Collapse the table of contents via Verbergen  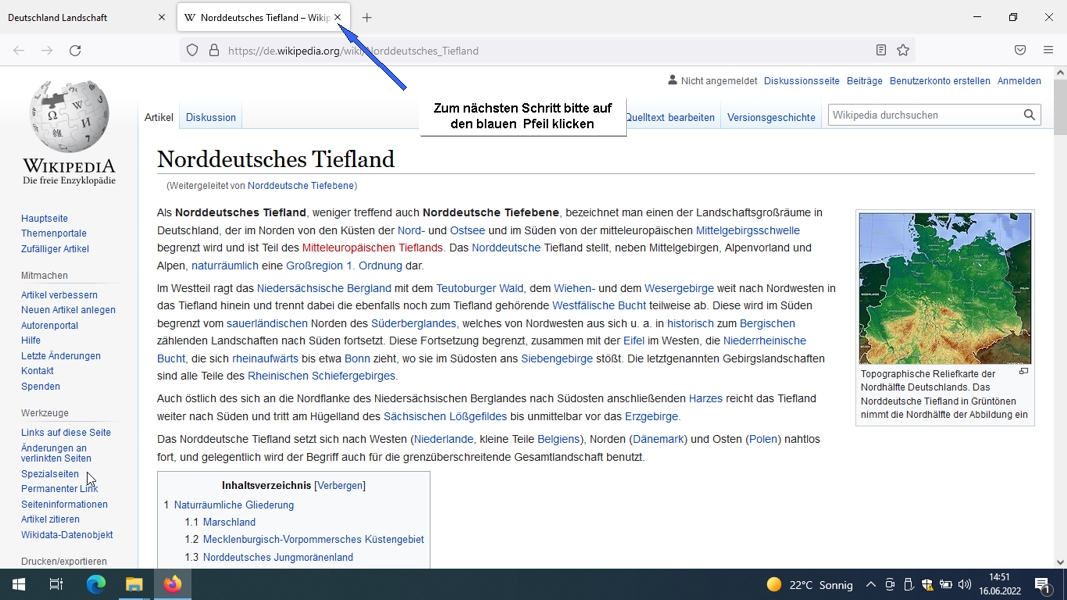(340, 485)
